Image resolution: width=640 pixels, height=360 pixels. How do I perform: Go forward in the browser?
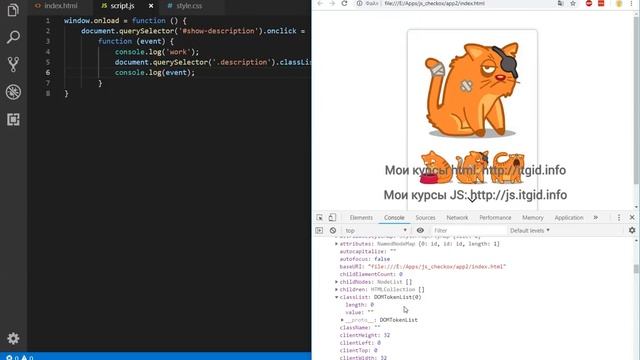pyautogui.click(x=332, y=3)
